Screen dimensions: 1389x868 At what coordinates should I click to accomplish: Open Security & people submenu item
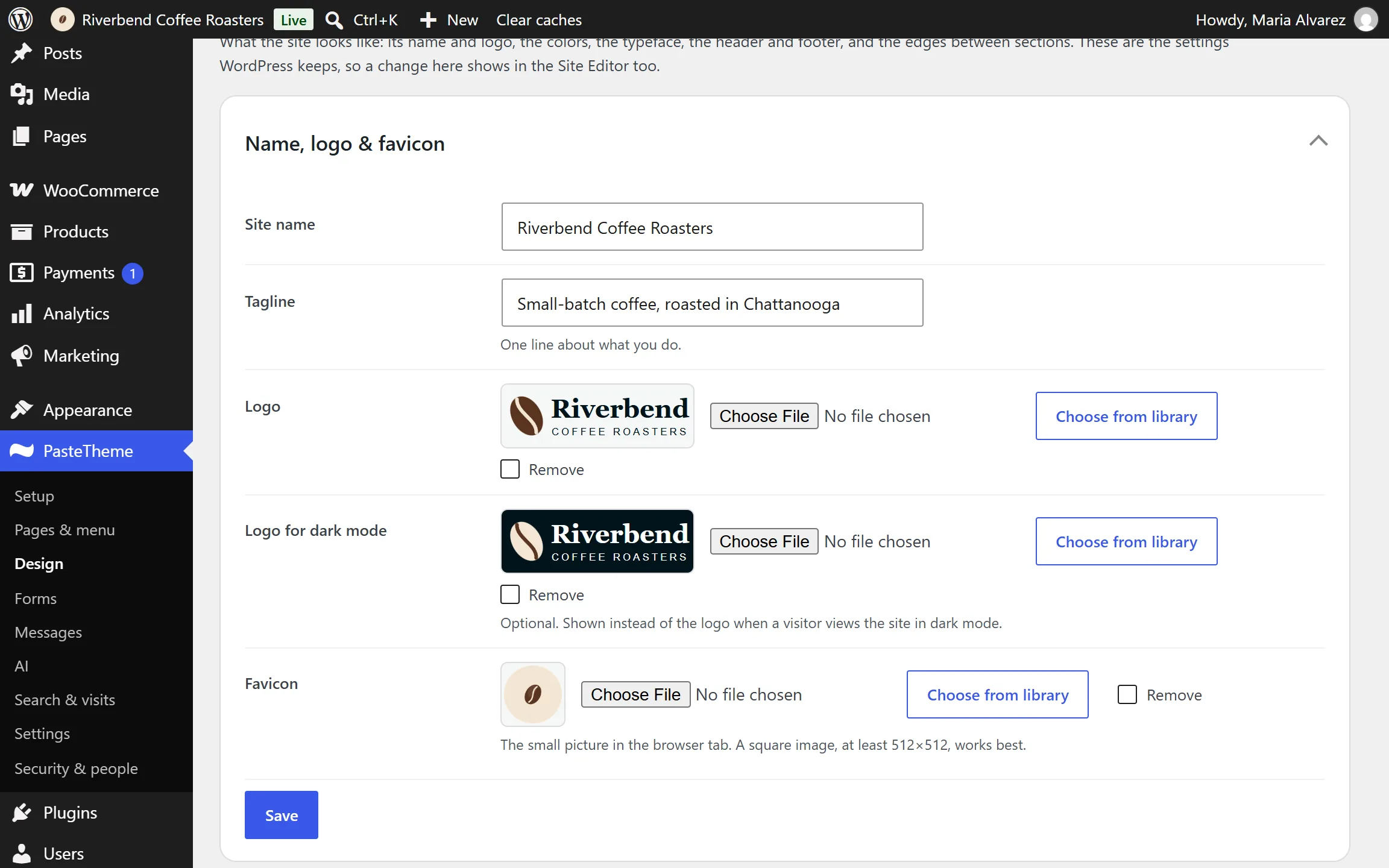(x=76, y=769)
